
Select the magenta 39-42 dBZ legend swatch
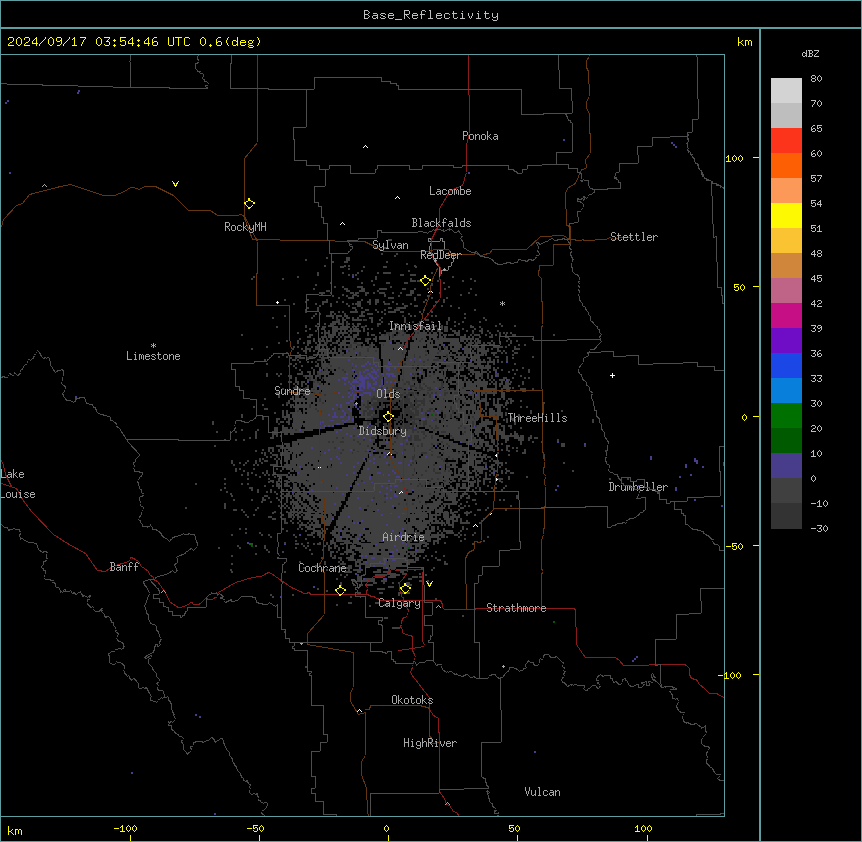pos(786,315)
